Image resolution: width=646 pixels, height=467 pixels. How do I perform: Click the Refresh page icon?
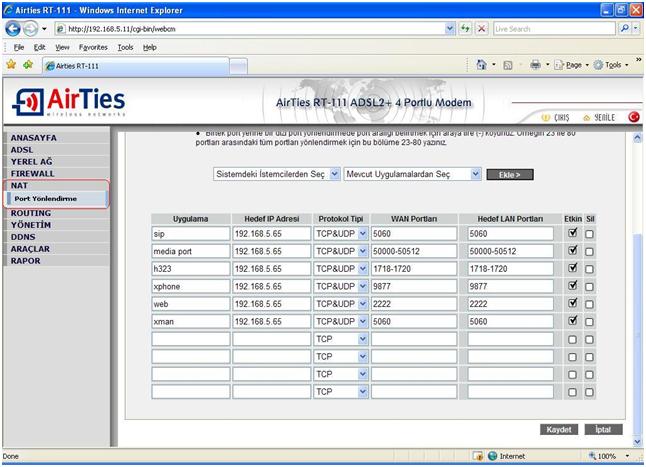[466, 29]
